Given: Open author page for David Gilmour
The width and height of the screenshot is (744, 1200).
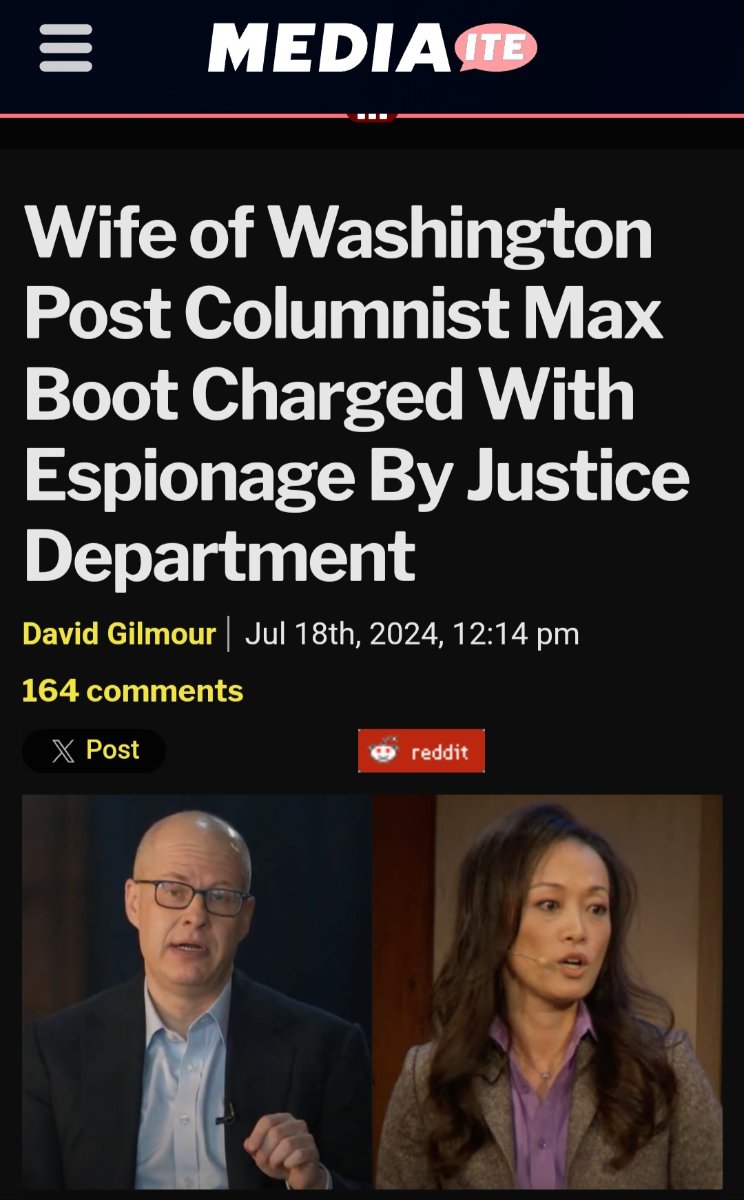Looking at the screenshot, I should pos(119,634).
